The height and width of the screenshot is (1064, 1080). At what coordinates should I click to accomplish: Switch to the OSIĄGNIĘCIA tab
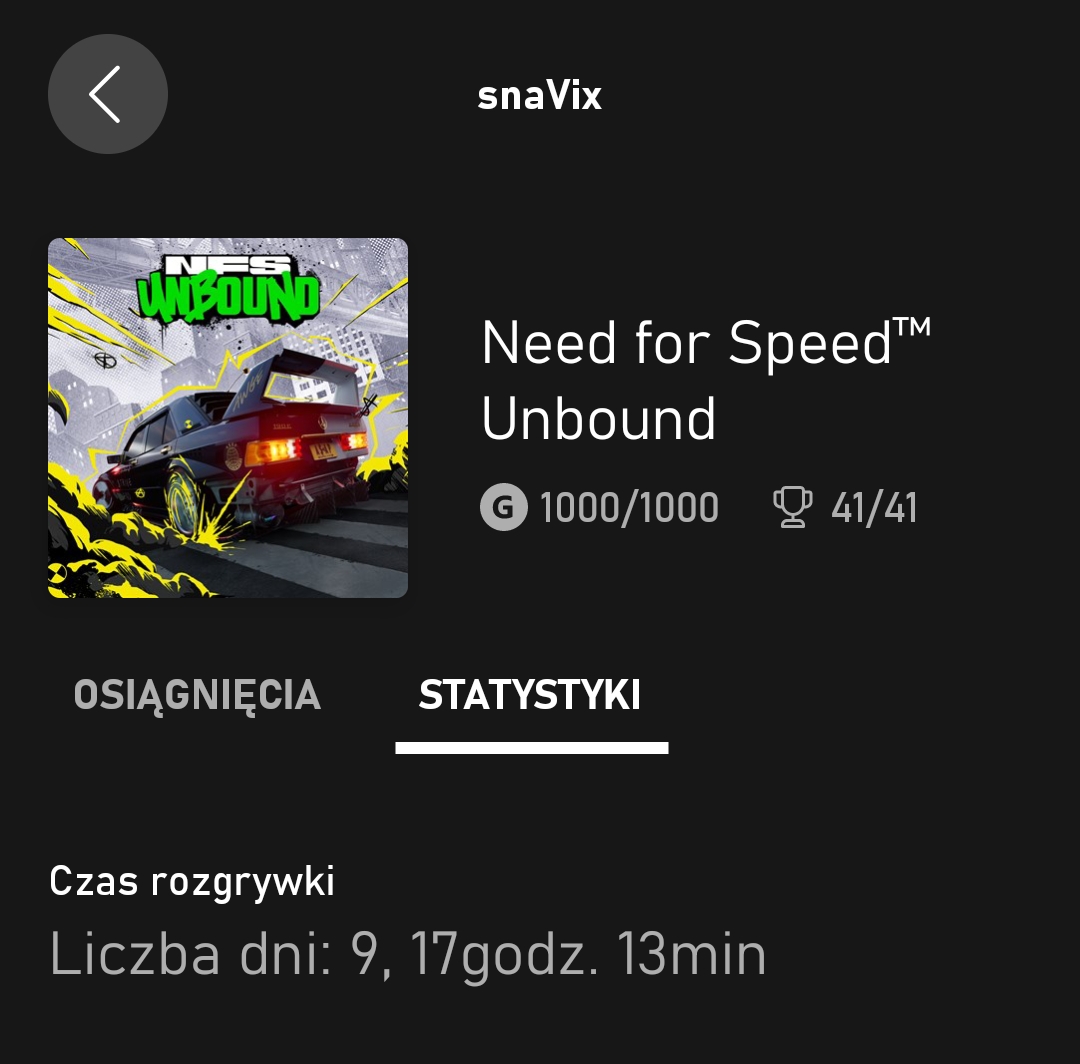[197, 695]
